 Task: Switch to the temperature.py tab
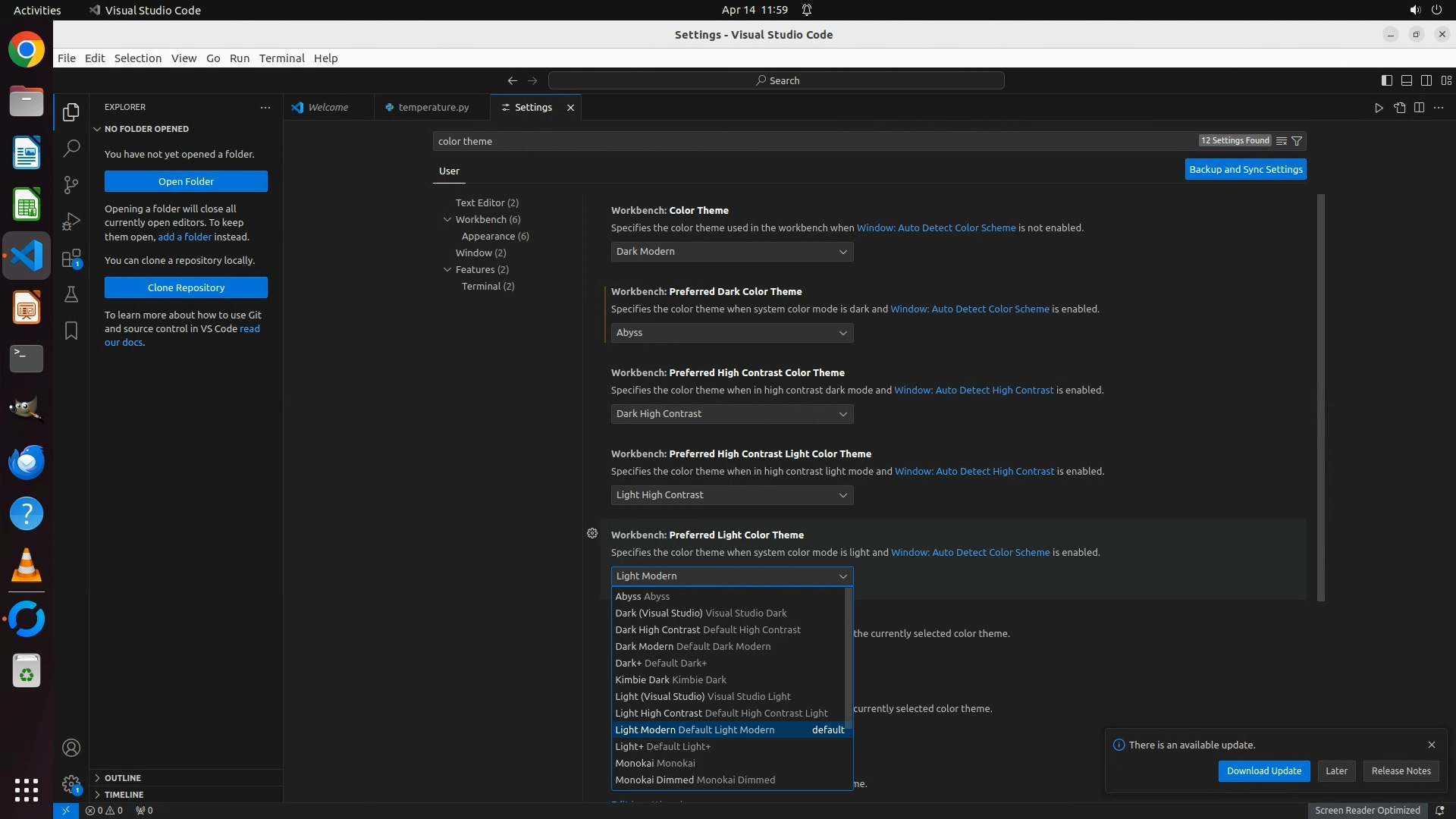pos(433,108)
